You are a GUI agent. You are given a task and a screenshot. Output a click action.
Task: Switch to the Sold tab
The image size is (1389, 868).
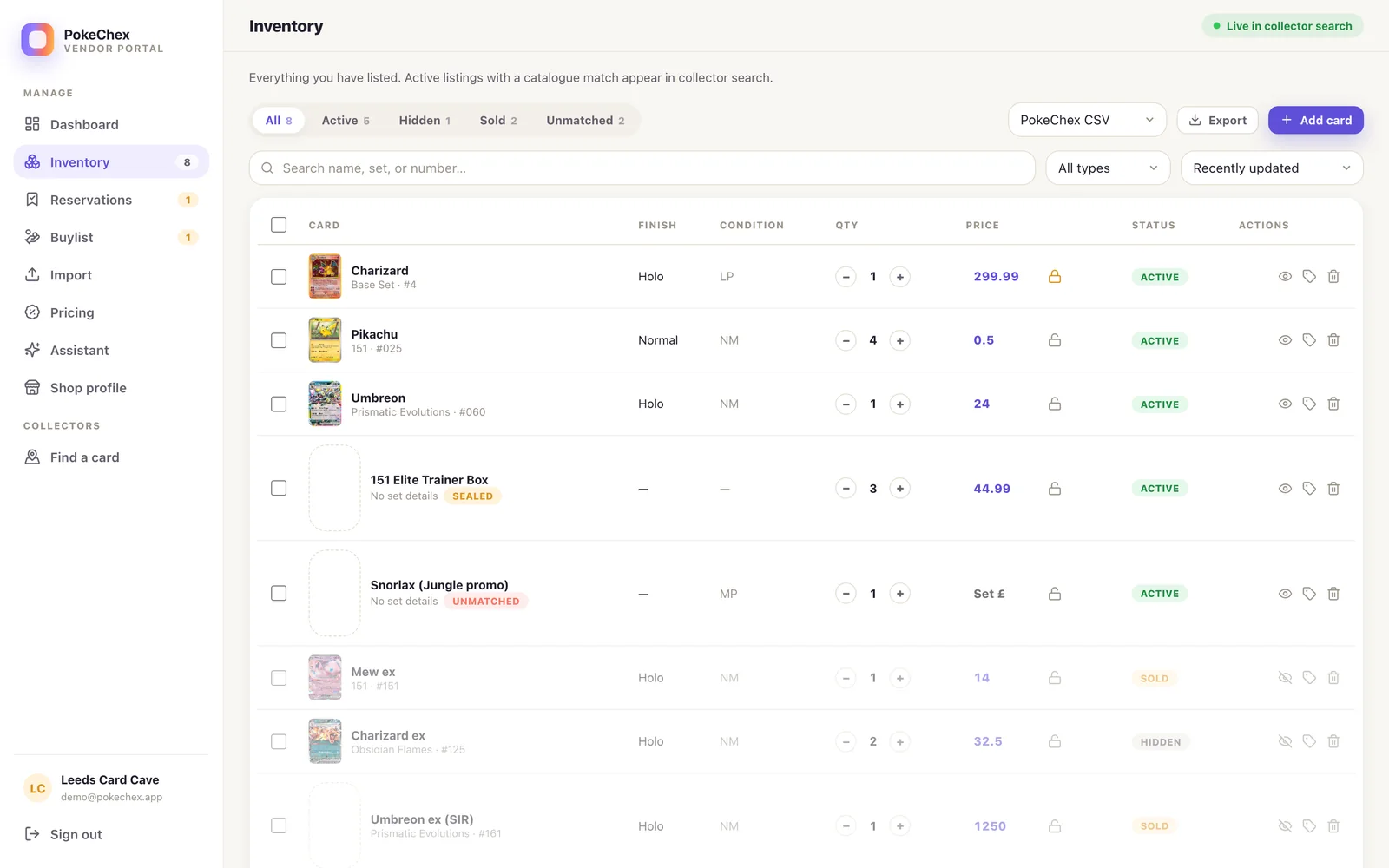[x=498, y=121]
